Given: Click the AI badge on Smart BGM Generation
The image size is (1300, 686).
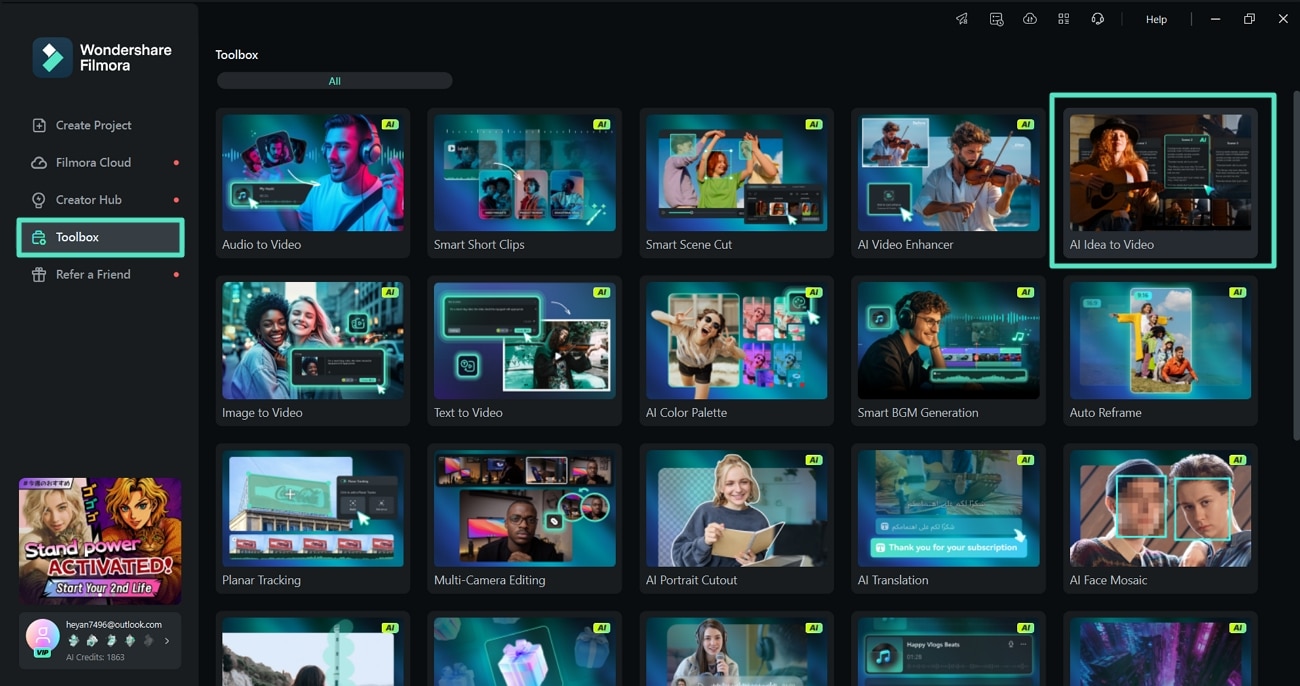Looking at the screenshot, I should [1026, 293].
